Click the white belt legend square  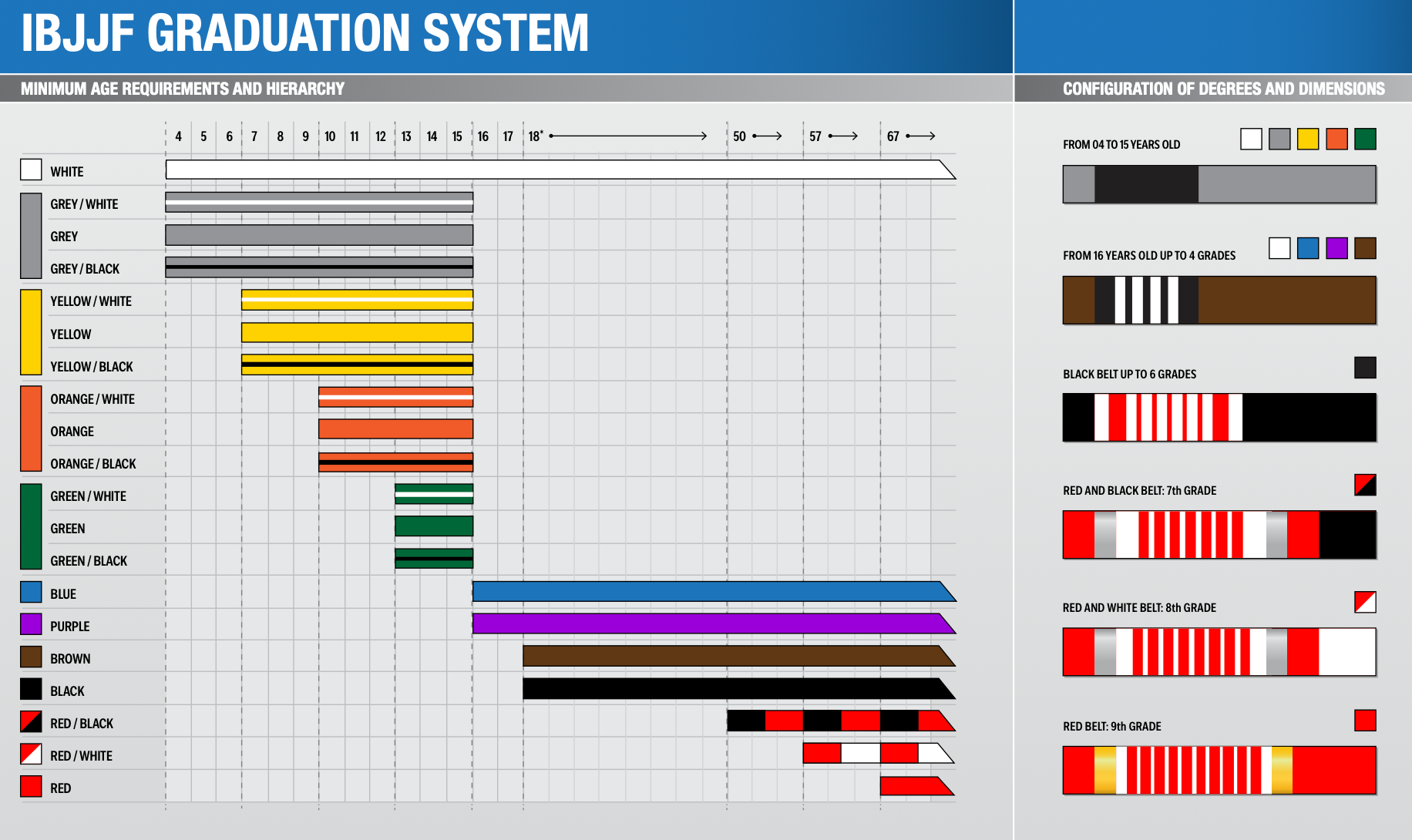[31, 170]
